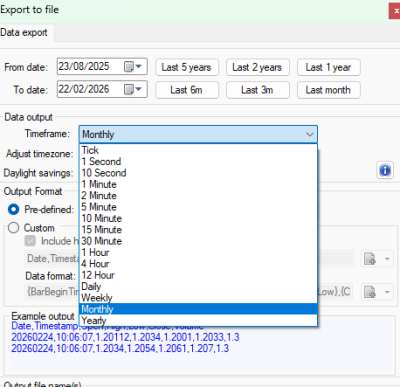The width and height of the screenshot is (400, 387).
Task: Pick 1 Hour timeframe option
Action: (198, 252)
